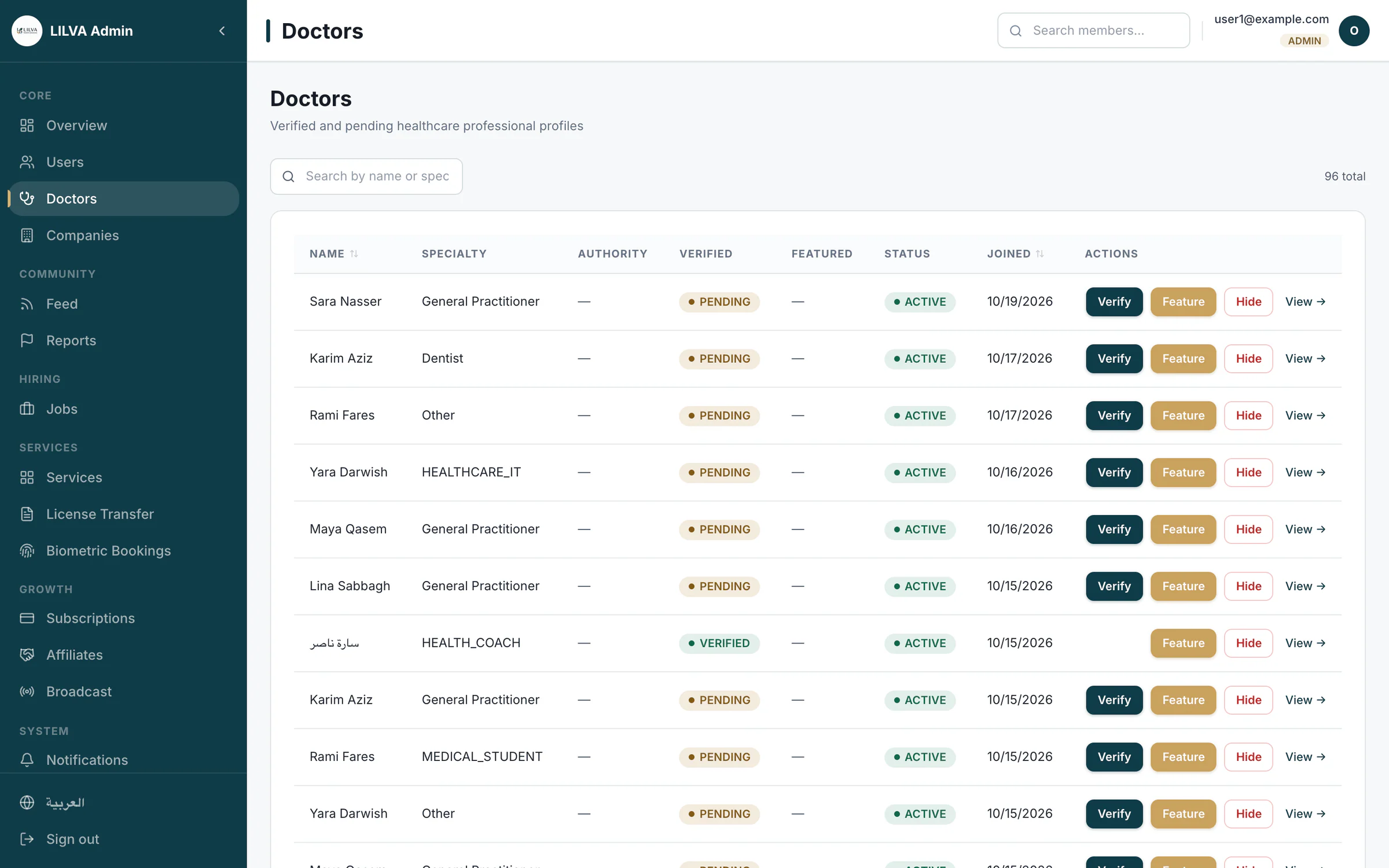Click the globe language icon

click(x=27, y=803)
